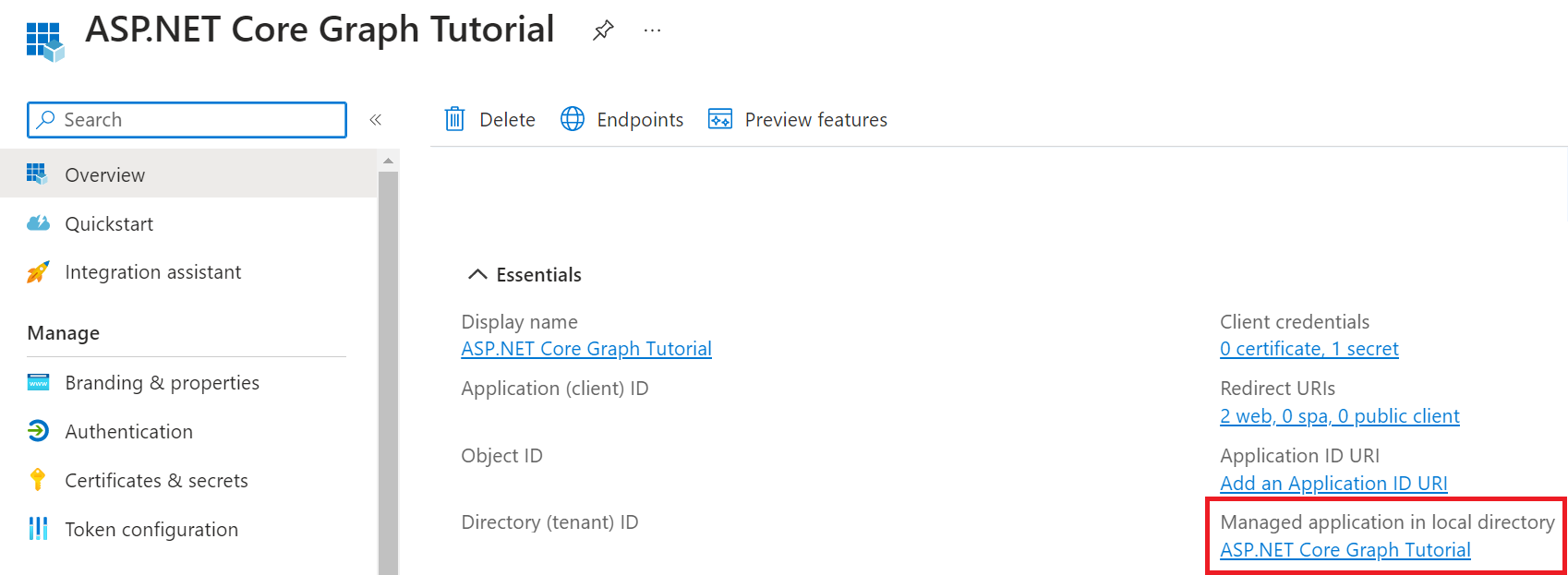The image size is (1568, 575).
Task: Open Token configuration page
Action: [151, 529]
